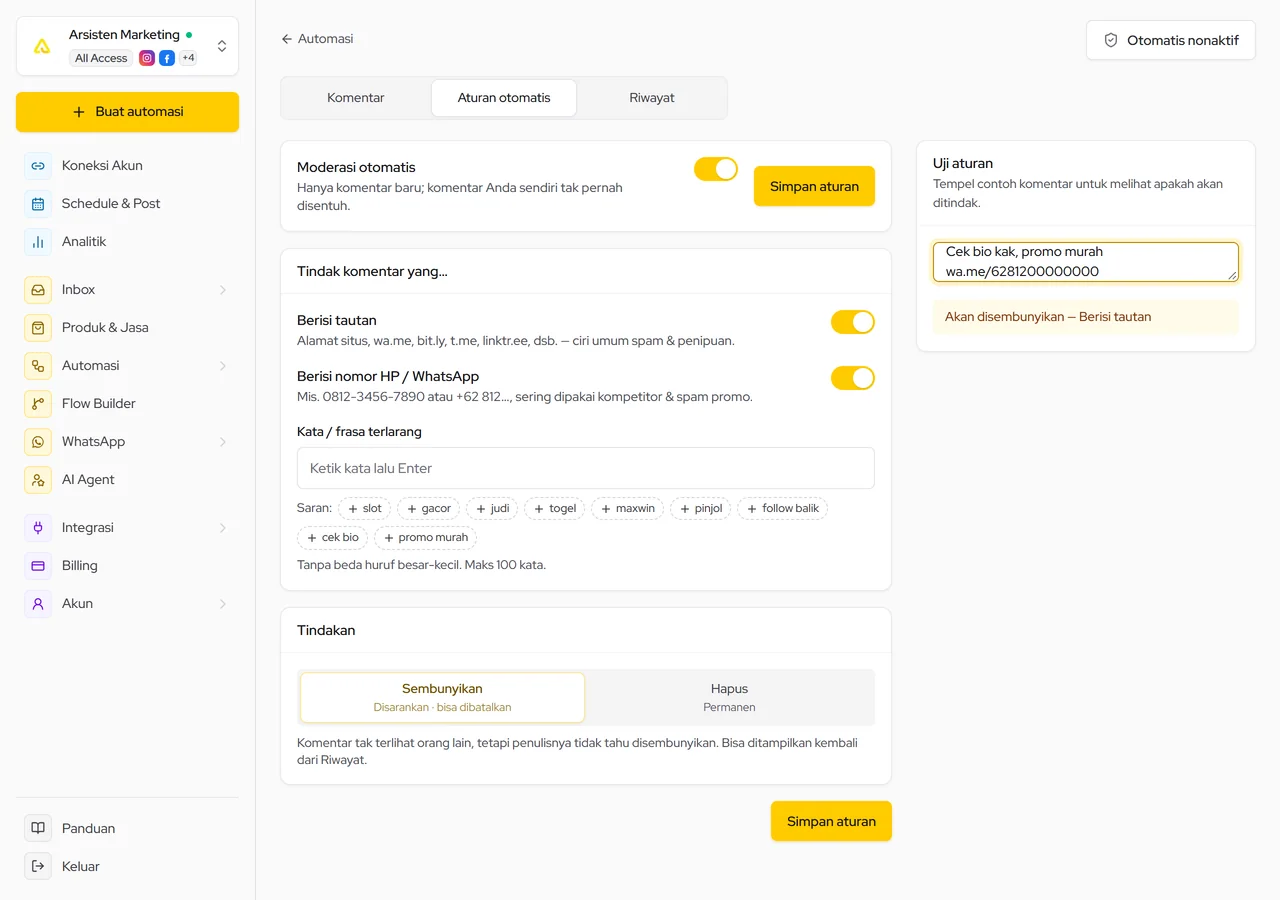This screenshot has width=1280, height=900.
Task: Click the Buat automasi button
Action: [x=127, y=112]
